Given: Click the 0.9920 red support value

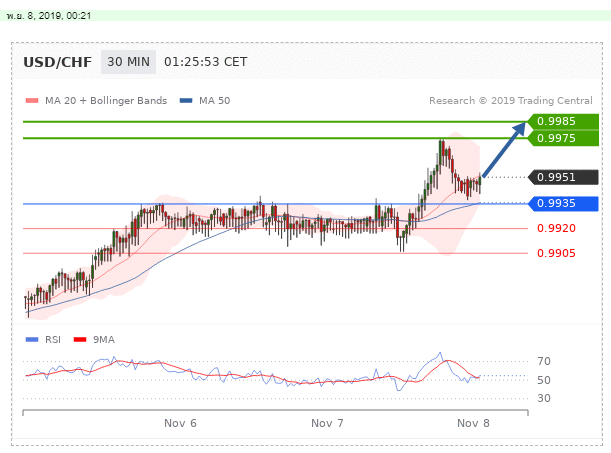Looking at the screenshot, I should tap(556, 228).
